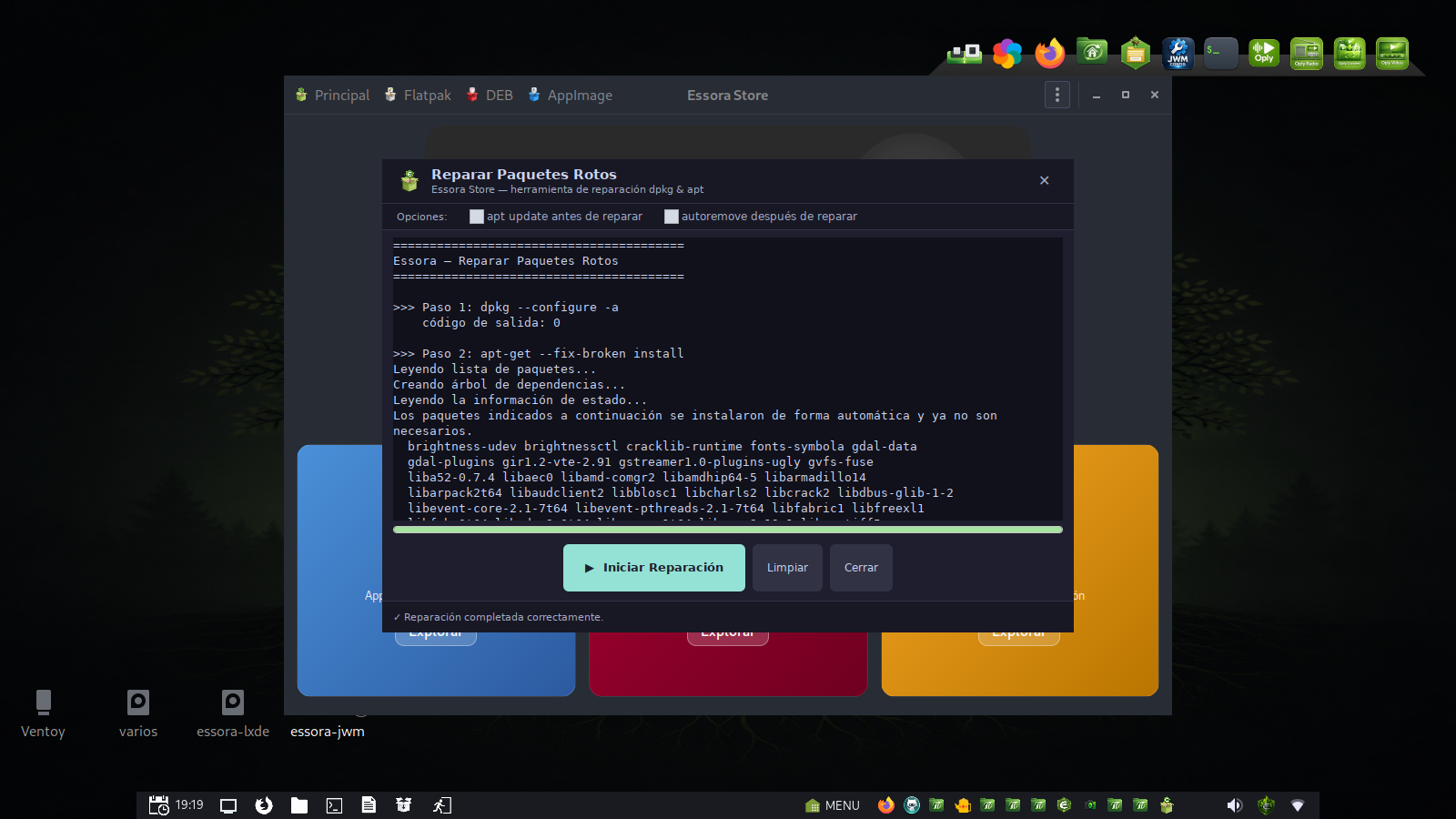Open the calendar clock icon in the taskbar
Viewport: 1456px width, 819px height.
[158, 805]
